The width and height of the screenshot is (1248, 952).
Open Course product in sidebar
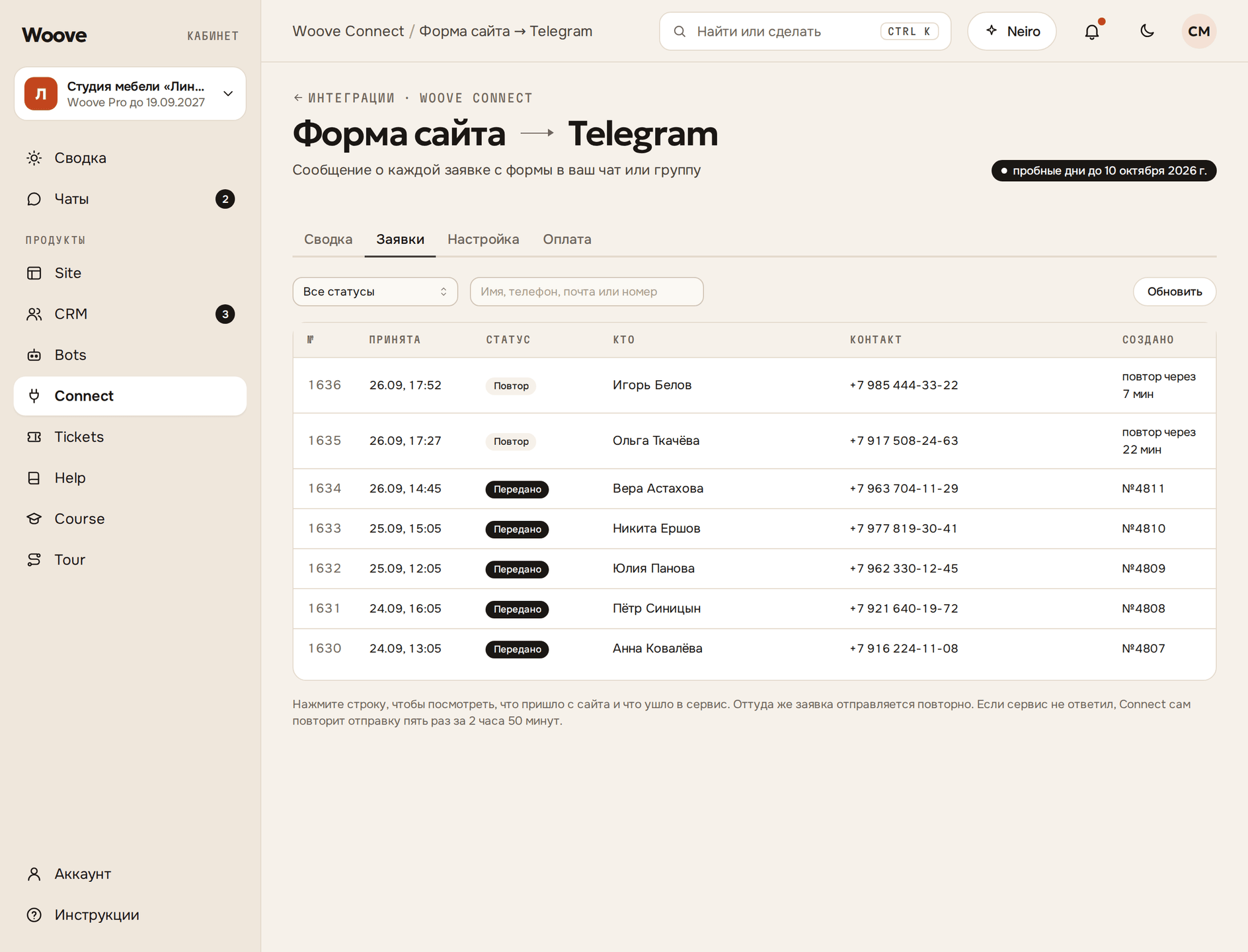click(130, 519)
